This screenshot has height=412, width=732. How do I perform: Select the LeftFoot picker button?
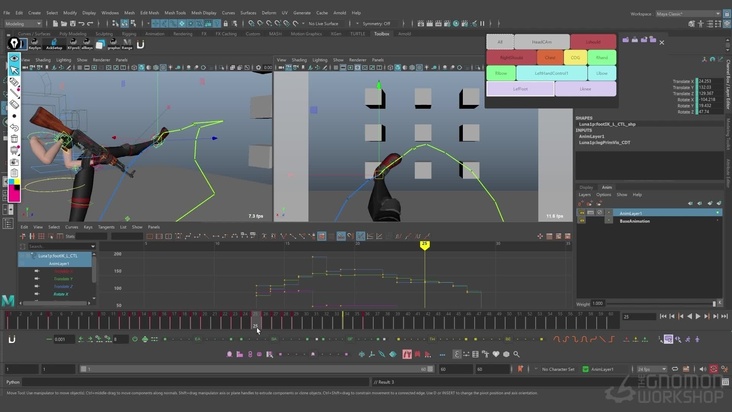[x=521, y=89]
